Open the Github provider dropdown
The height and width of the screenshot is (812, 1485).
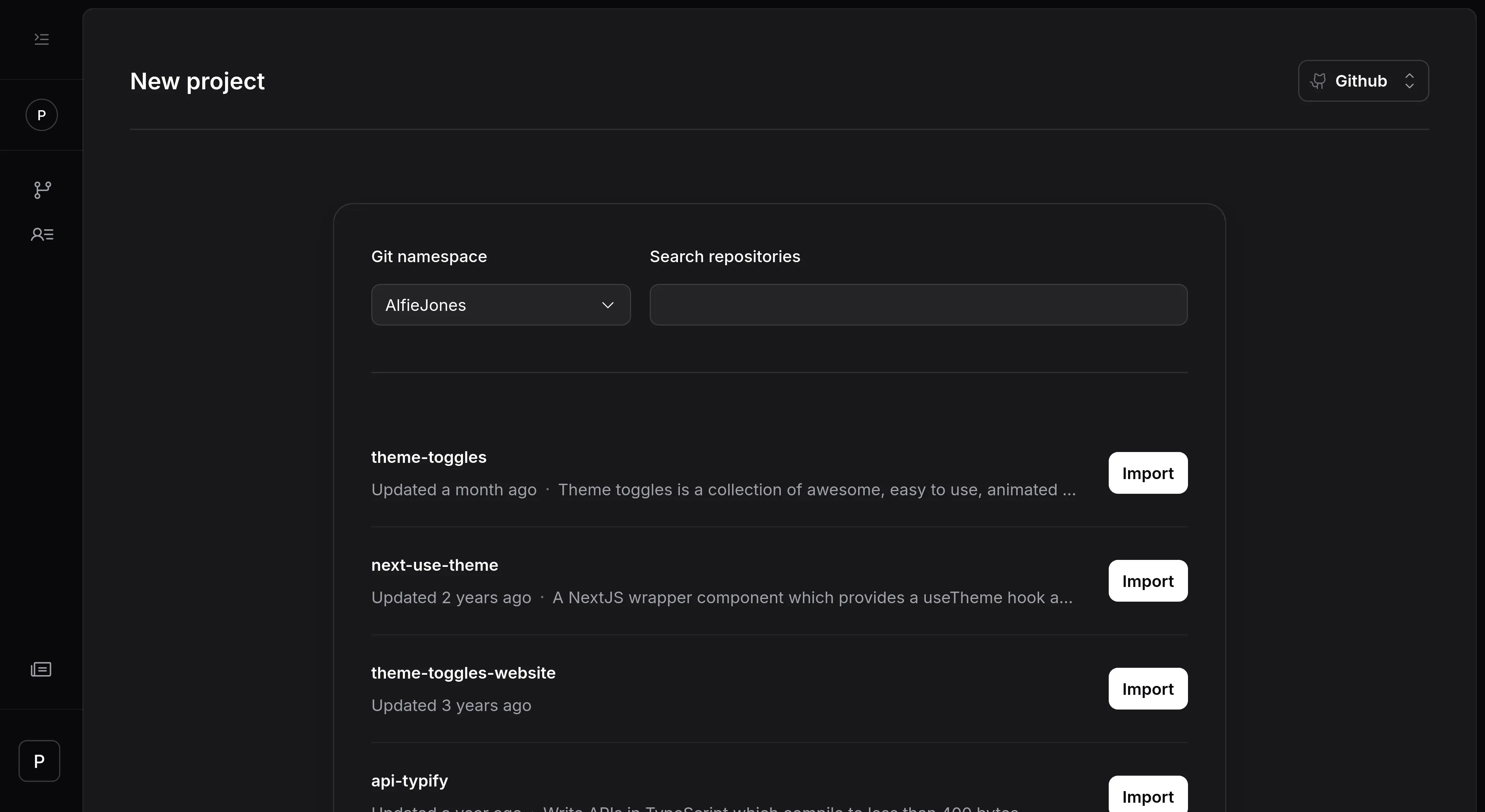click(x=1363, y=81)
